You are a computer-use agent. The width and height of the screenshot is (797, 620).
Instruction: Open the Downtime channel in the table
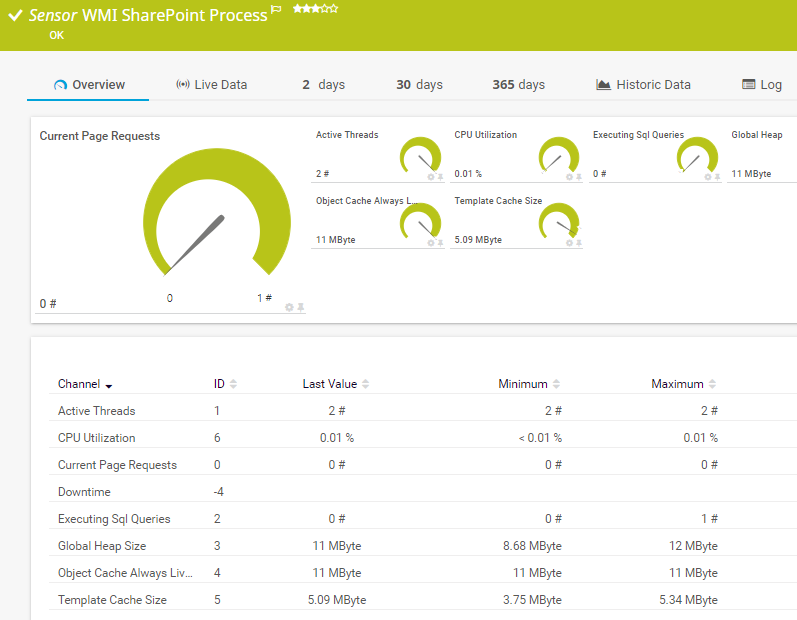coord(84,492)
